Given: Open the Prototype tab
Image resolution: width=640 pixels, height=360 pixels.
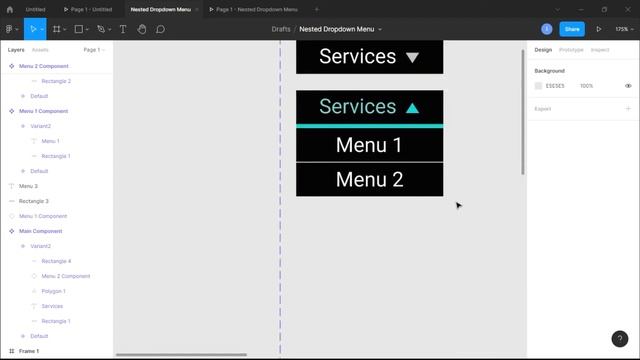Looking at the screenshot, I should tap(571, 50).
